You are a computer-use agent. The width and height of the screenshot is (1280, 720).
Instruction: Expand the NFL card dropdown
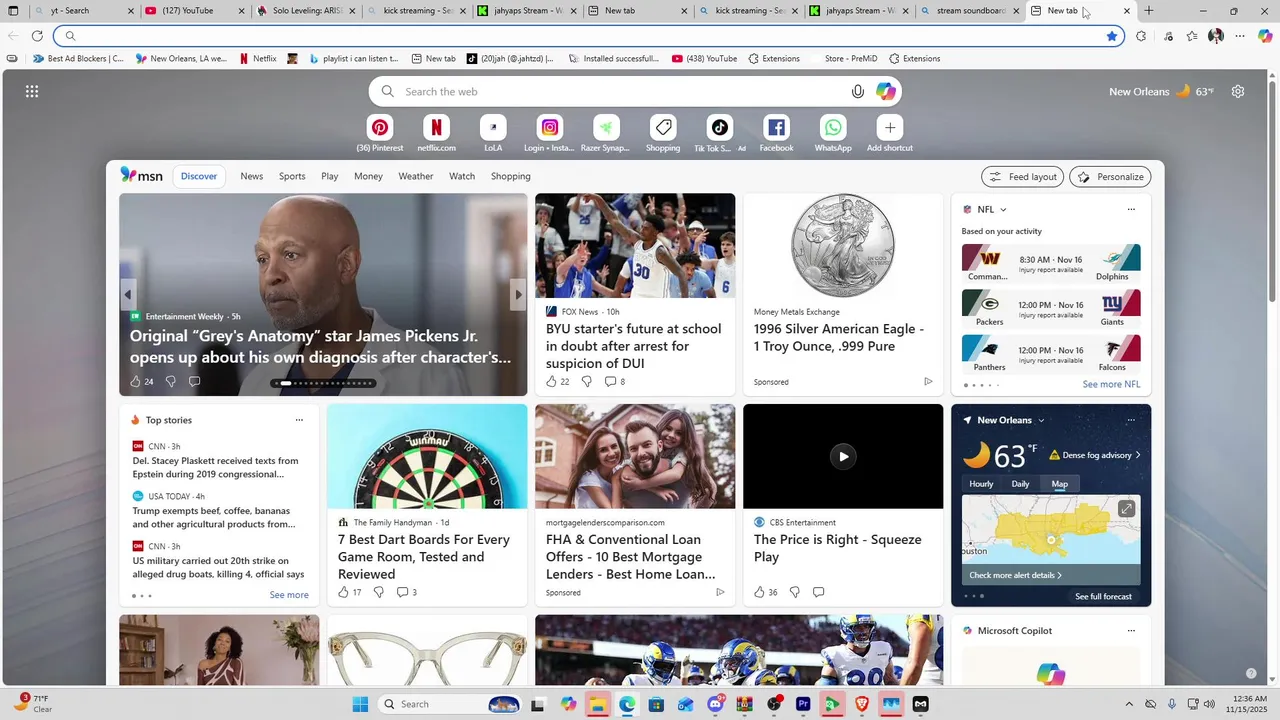point(1003,210)
